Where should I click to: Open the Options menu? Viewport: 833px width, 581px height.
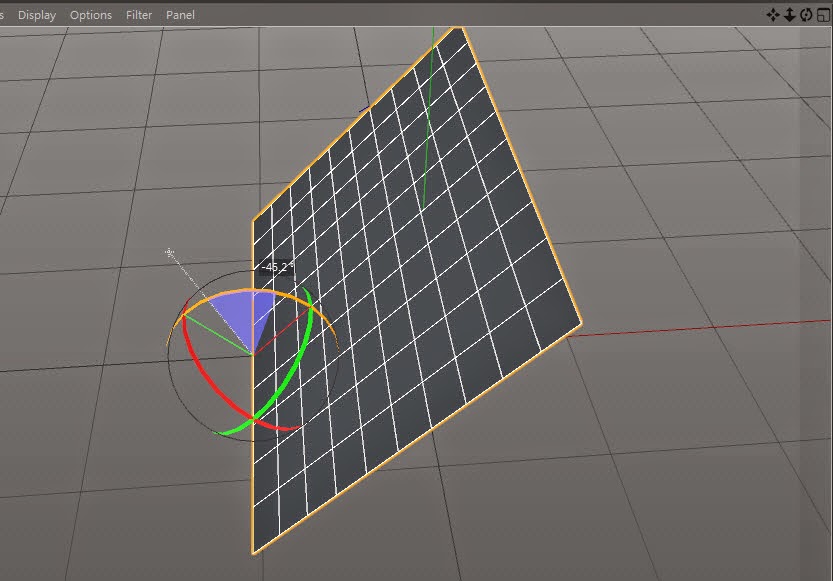[90, 15]
